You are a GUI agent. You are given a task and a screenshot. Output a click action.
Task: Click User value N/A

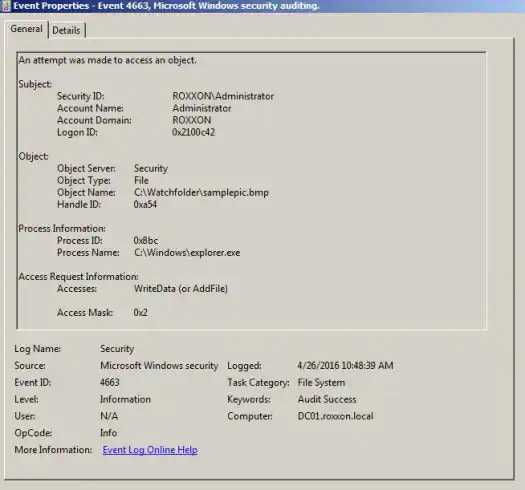pyautogui.click(x=109, y=416)
